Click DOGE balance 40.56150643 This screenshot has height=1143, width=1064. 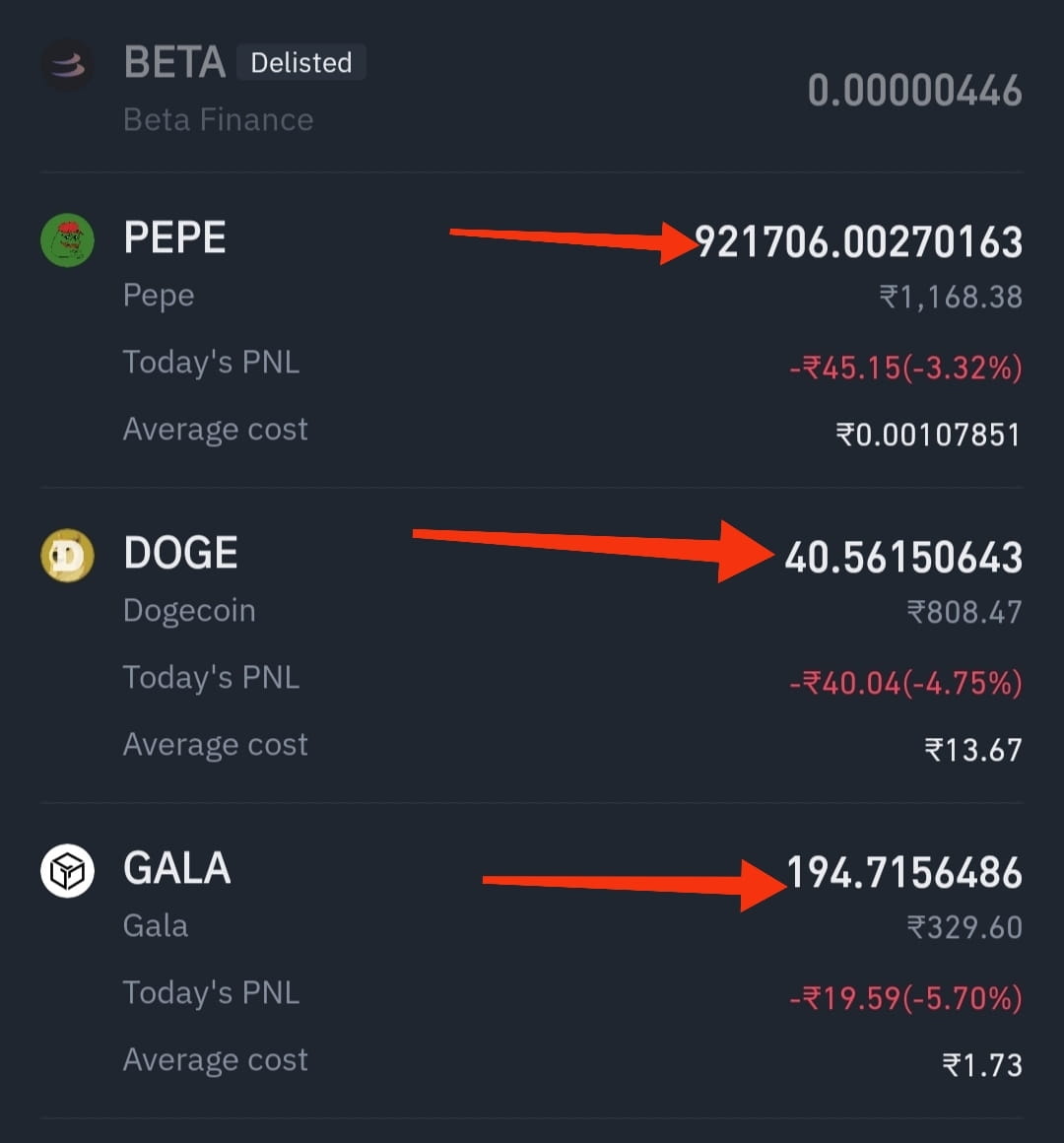903,558
